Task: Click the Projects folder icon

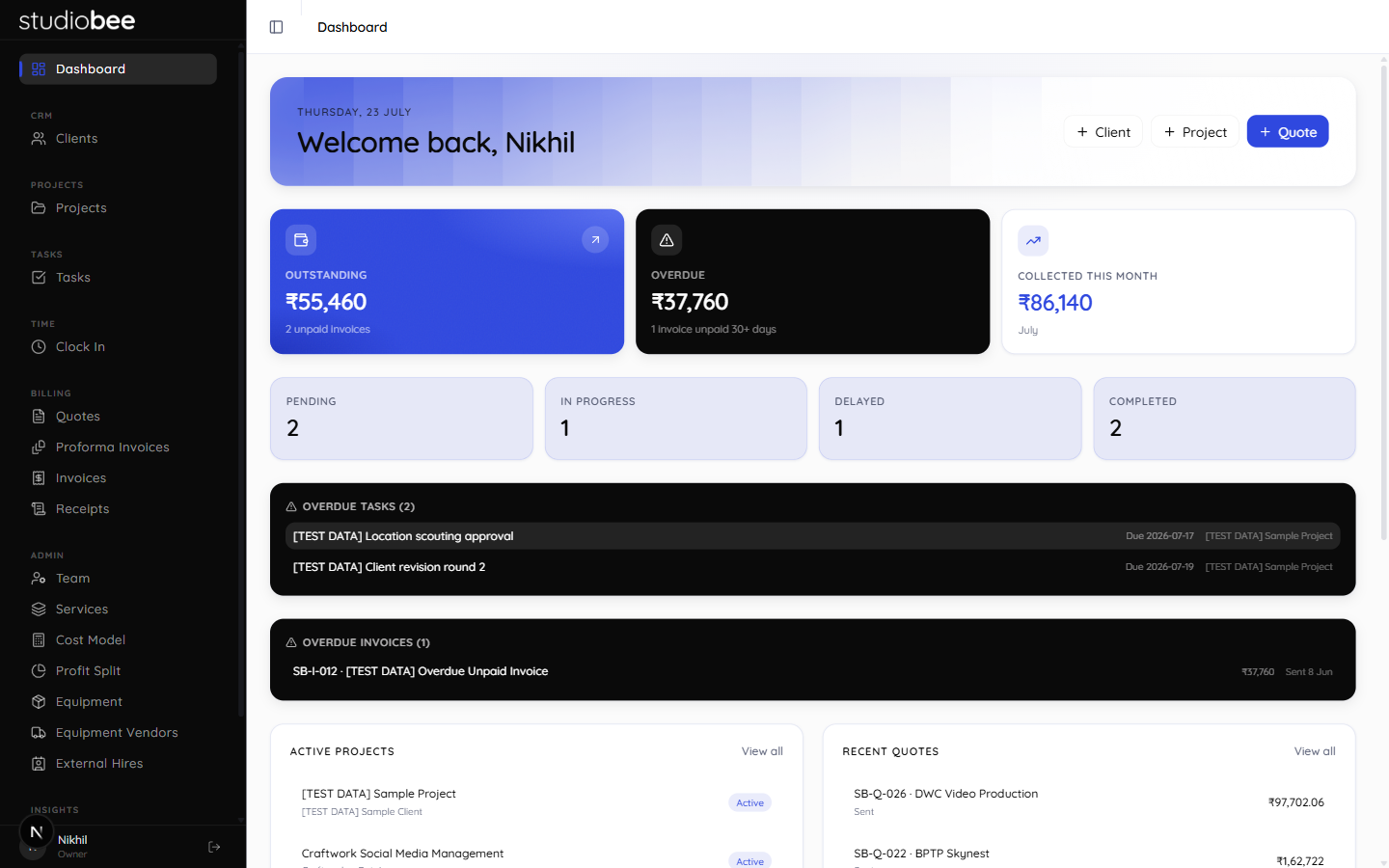Action: [39, 207]
